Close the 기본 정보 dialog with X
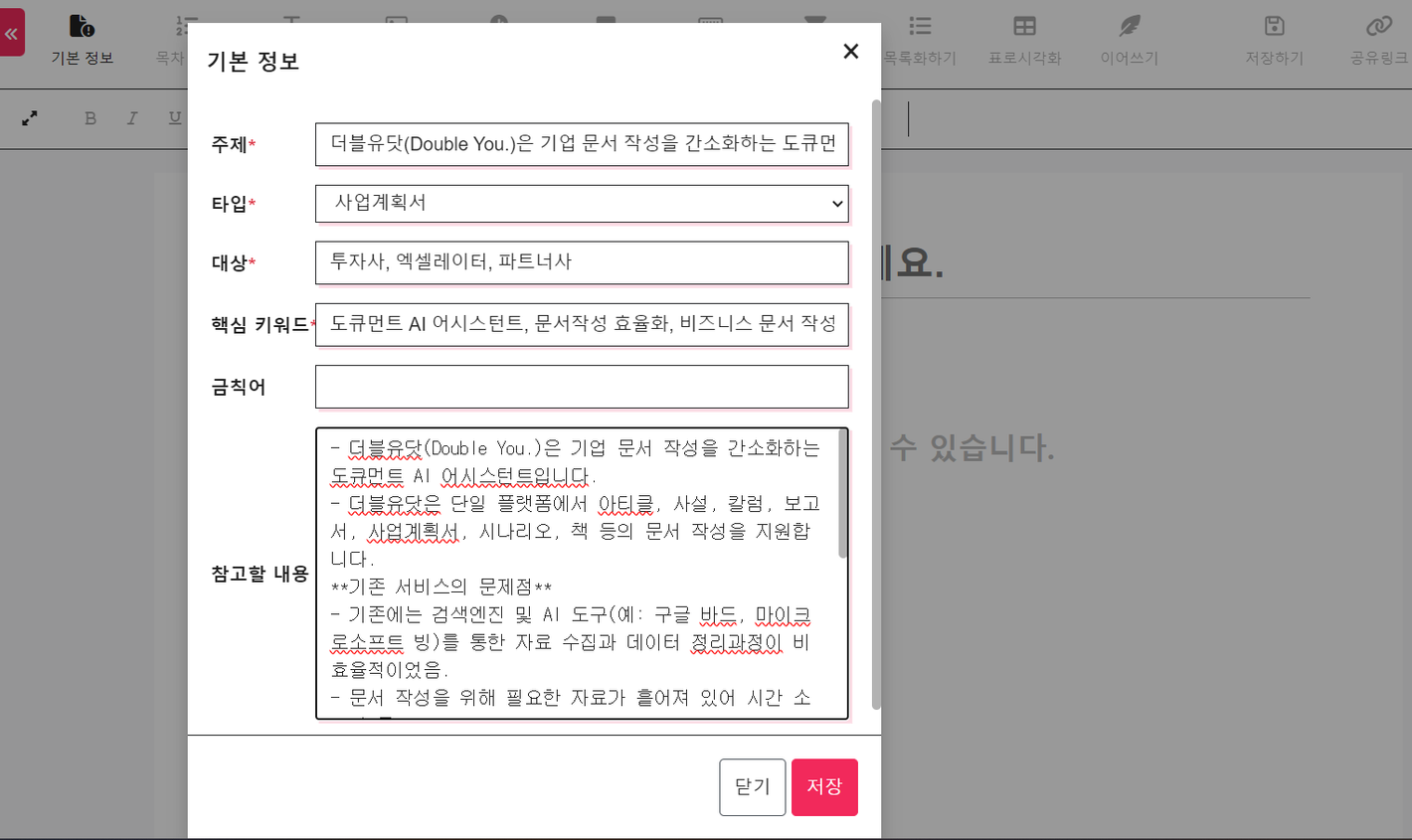This screenshot has height=840, width=1412. tap(850, 51)
